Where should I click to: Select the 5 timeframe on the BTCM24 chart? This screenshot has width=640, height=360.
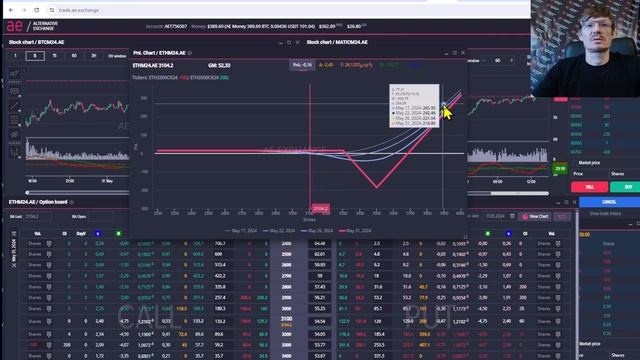coord(35,56)
